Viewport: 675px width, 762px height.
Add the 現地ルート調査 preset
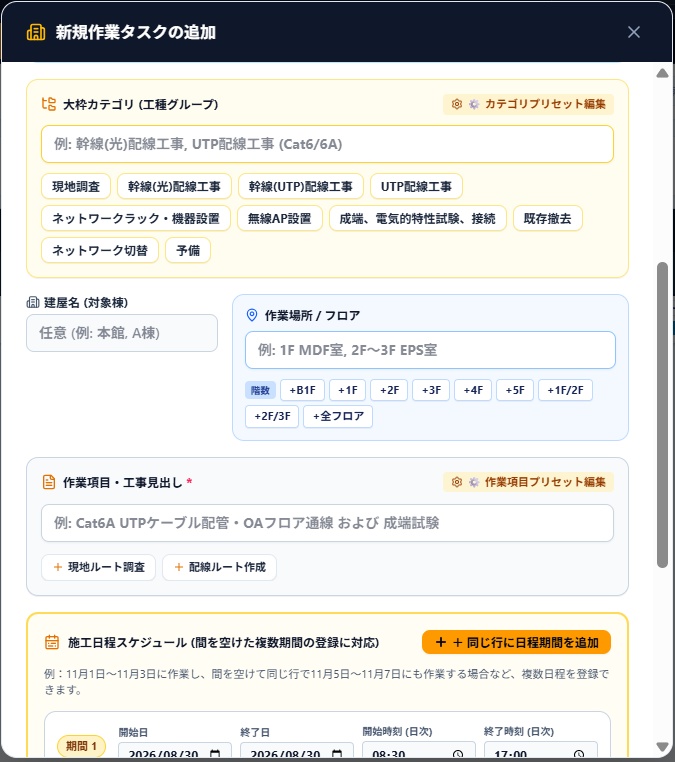click(99, 567)
